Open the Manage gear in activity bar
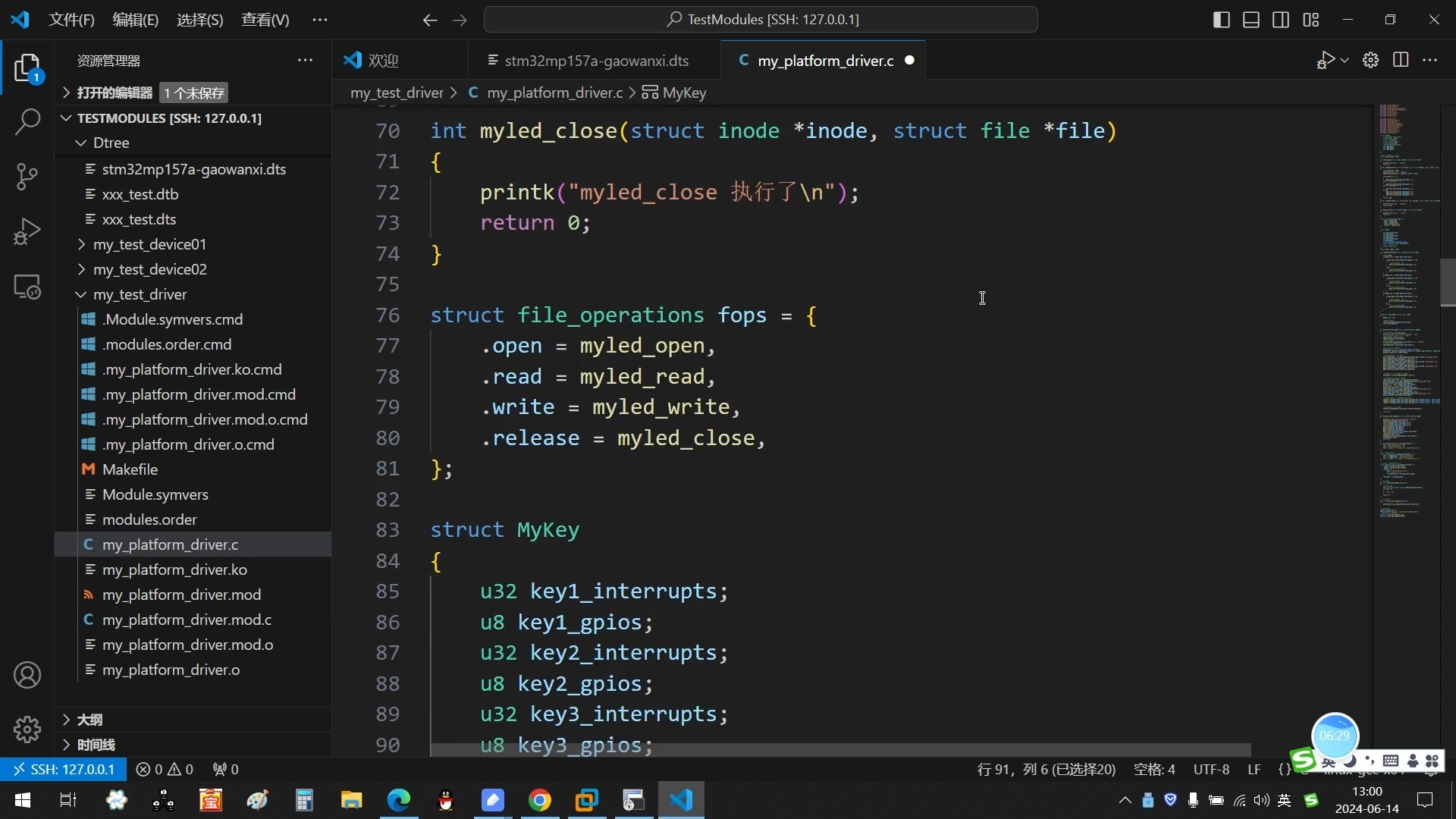This screenshot has height=819, width=1456. 27,730
